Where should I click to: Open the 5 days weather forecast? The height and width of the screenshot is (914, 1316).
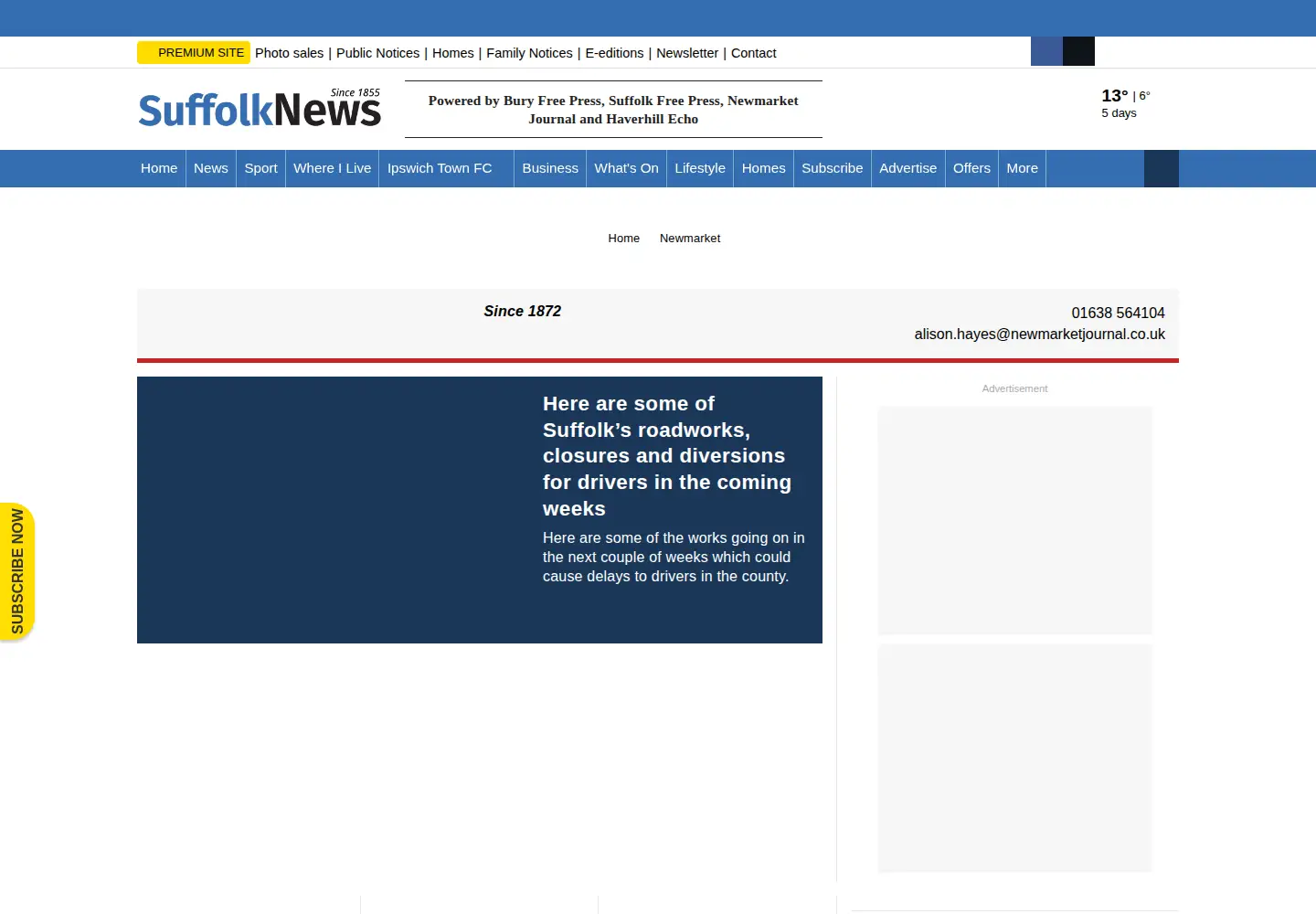coord(1119,113)
